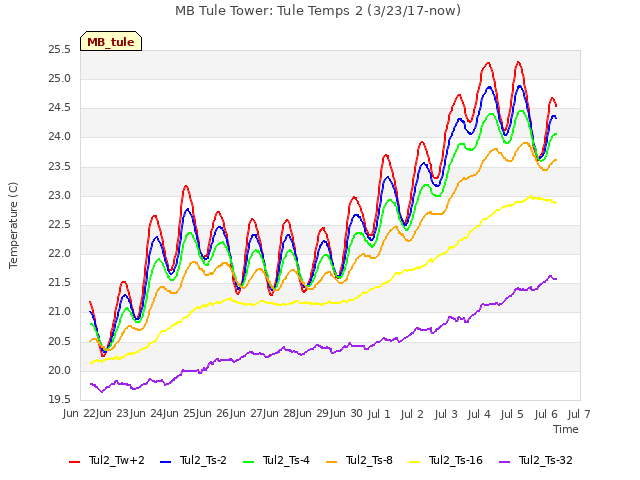The height and width of the screenshot is (480, 640).
Task: Click the Jun 24 x-axis label
Action: [x=146, y=414]
